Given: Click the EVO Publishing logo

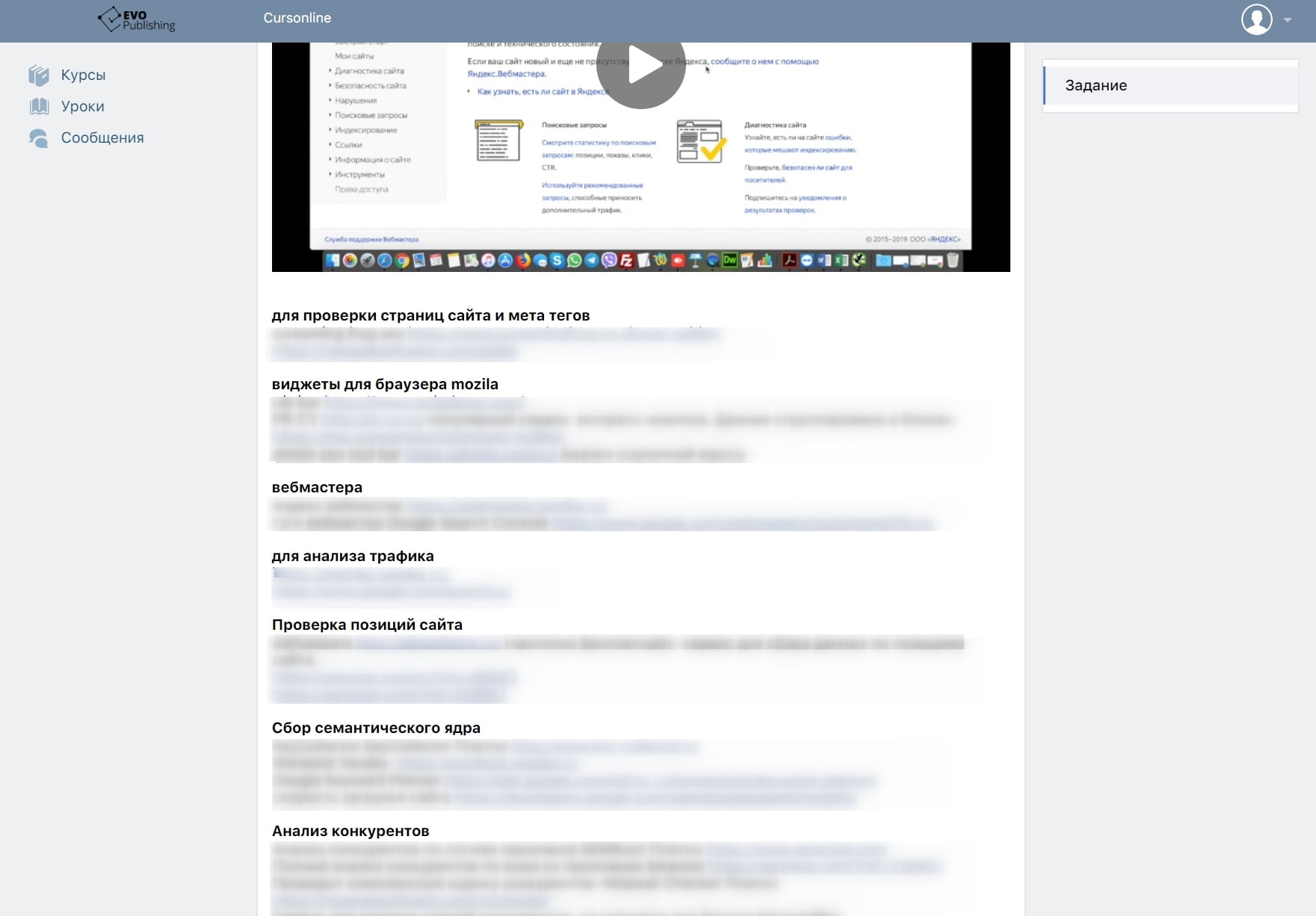Looking at the screenshot, I should (x=136, y=19).
